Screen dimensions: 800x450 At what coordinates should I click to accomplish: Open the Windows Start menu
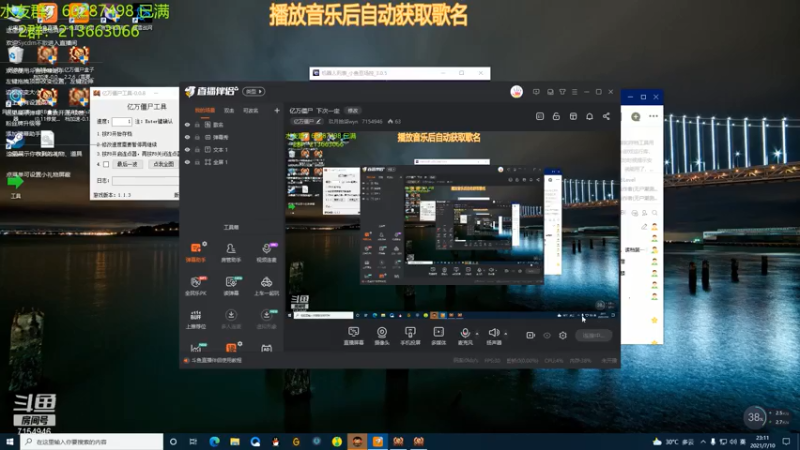pos(10,441)
